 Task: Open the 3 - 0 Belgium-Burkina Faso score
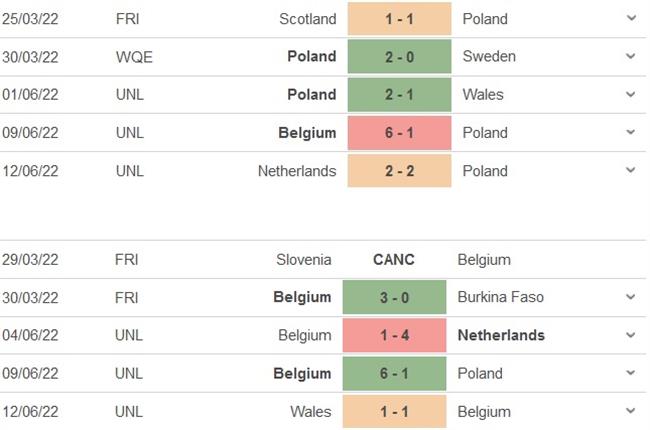coord(394,297)
